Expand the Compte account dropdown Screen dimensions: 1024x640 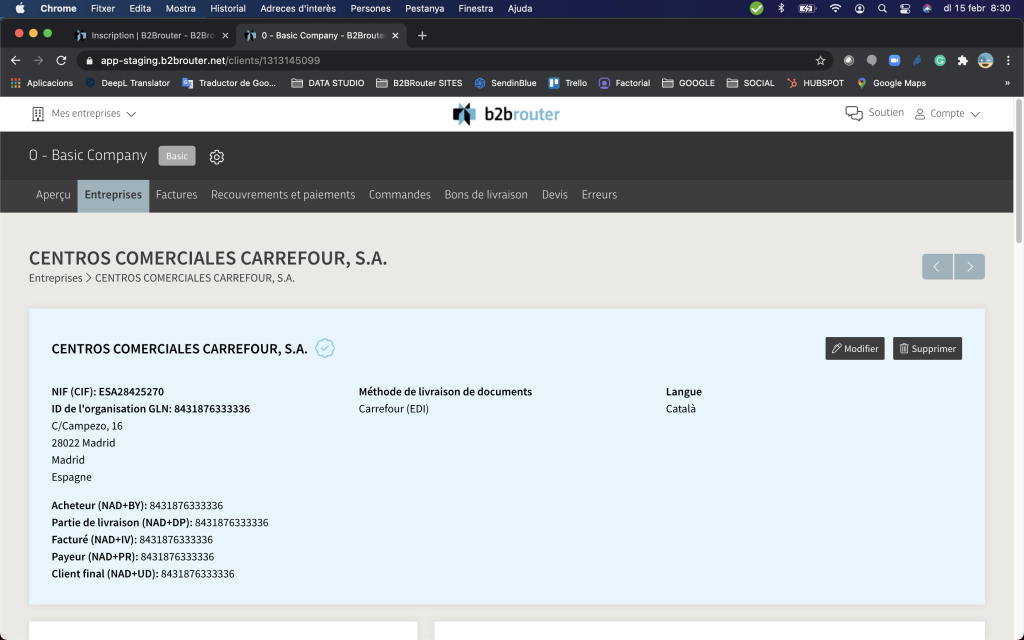(x=947, y=114)
